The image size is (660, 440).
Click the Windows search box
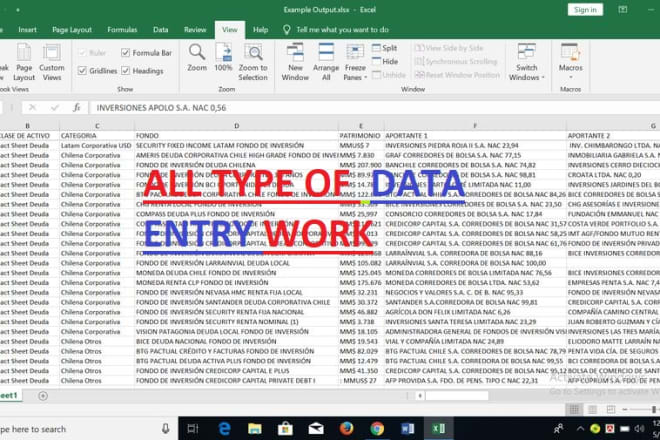[88, 429]
